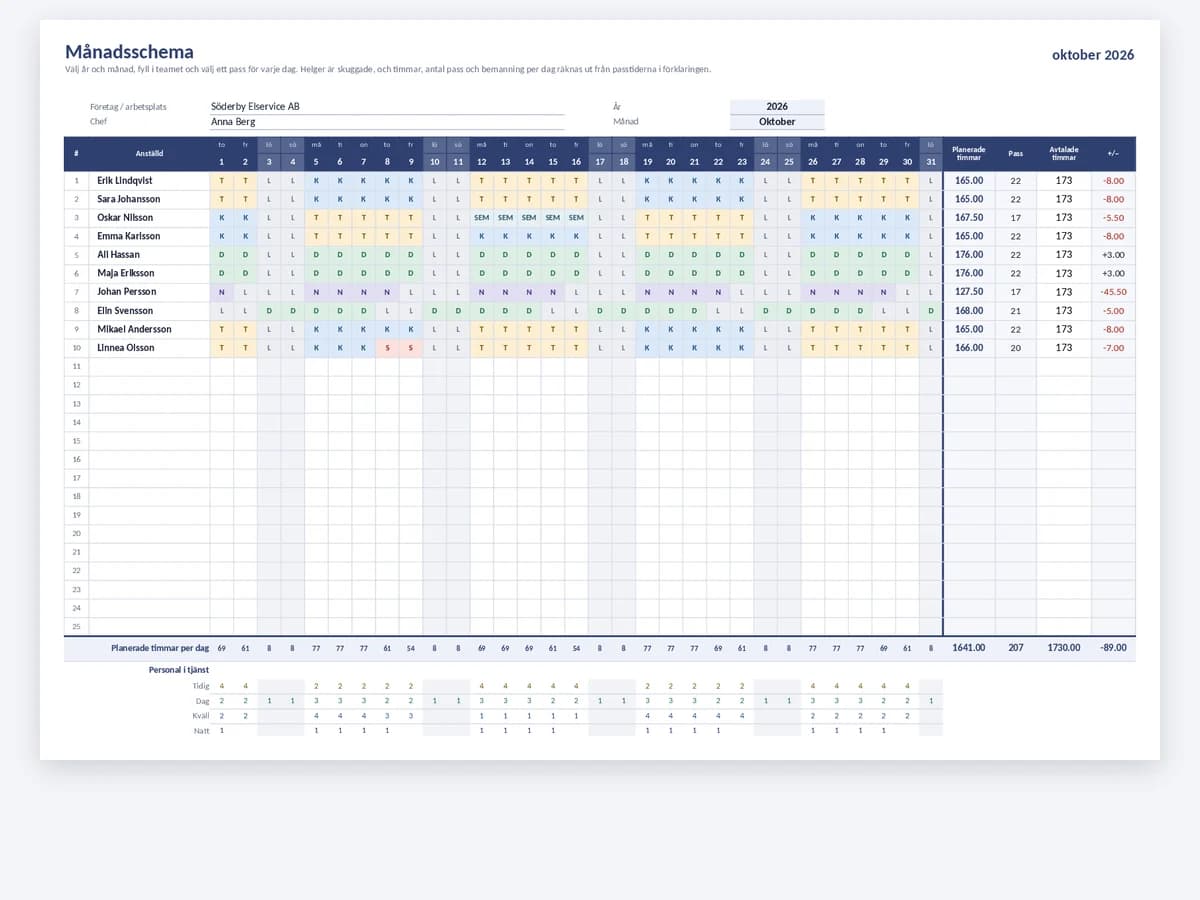
Task: Click the +/- column header
Action: click(x=1113, y=153)
